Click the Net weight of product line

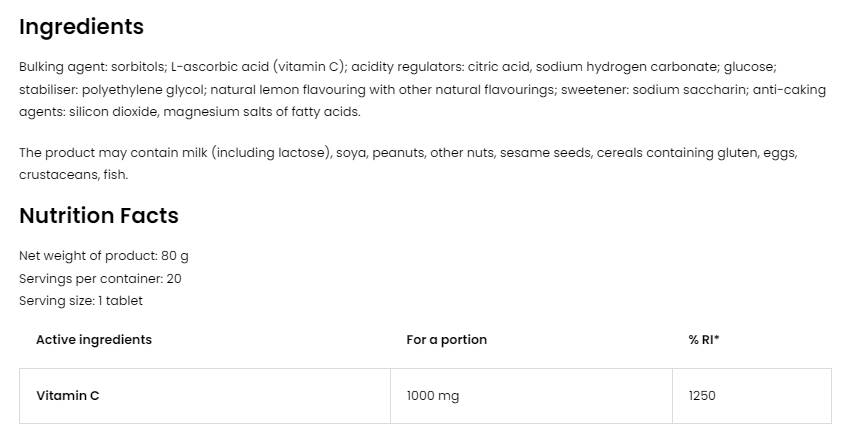coord(104,255)
